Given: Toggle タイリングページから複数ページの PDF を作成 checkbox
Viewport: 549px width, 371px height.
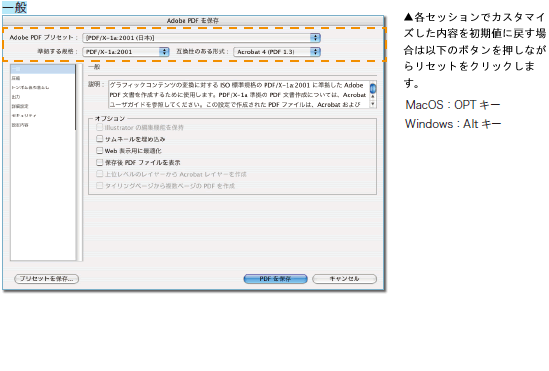Looking at the screenshot, I should click(x=99, y=186).
